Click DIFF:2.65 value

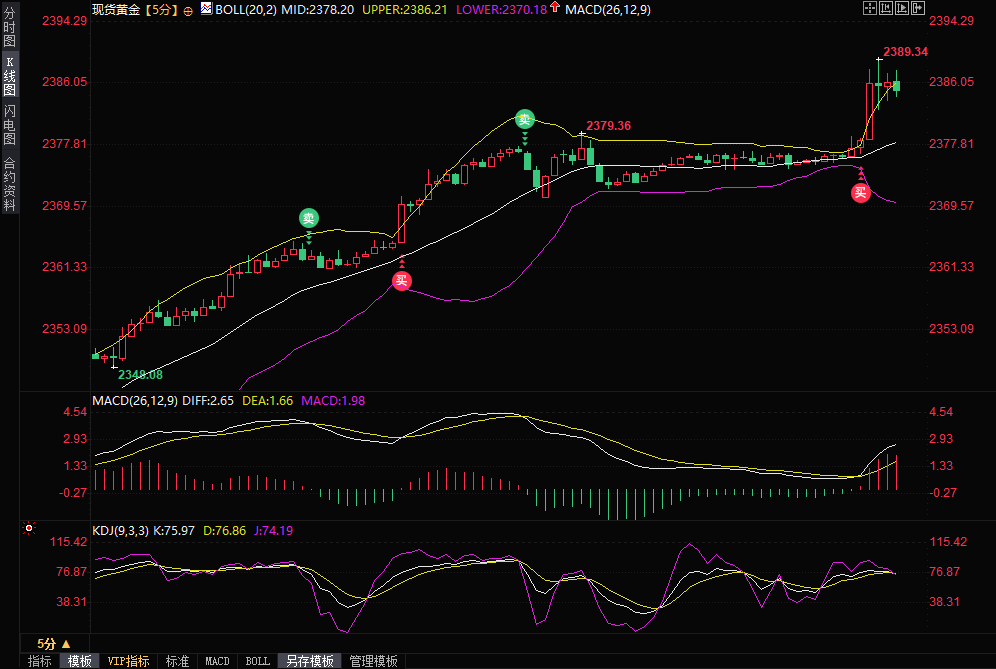208,401
